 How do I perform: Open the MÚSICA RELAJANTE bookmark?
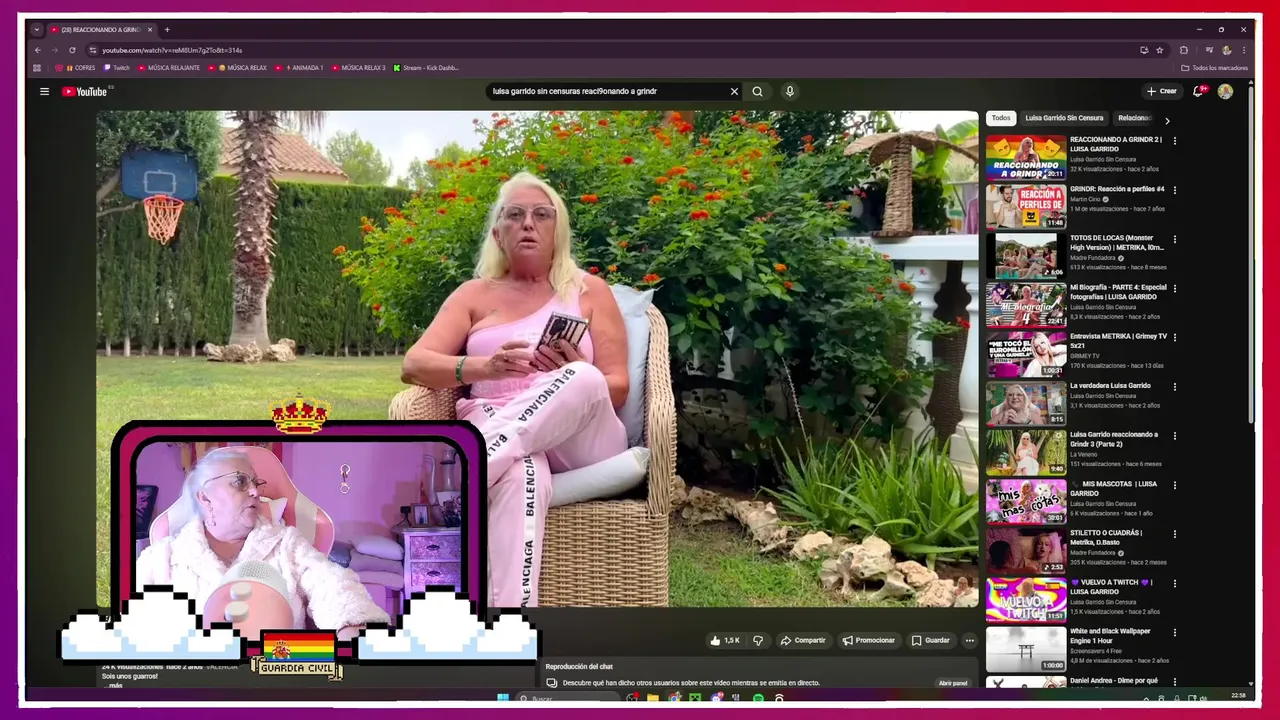click(169, 68)
